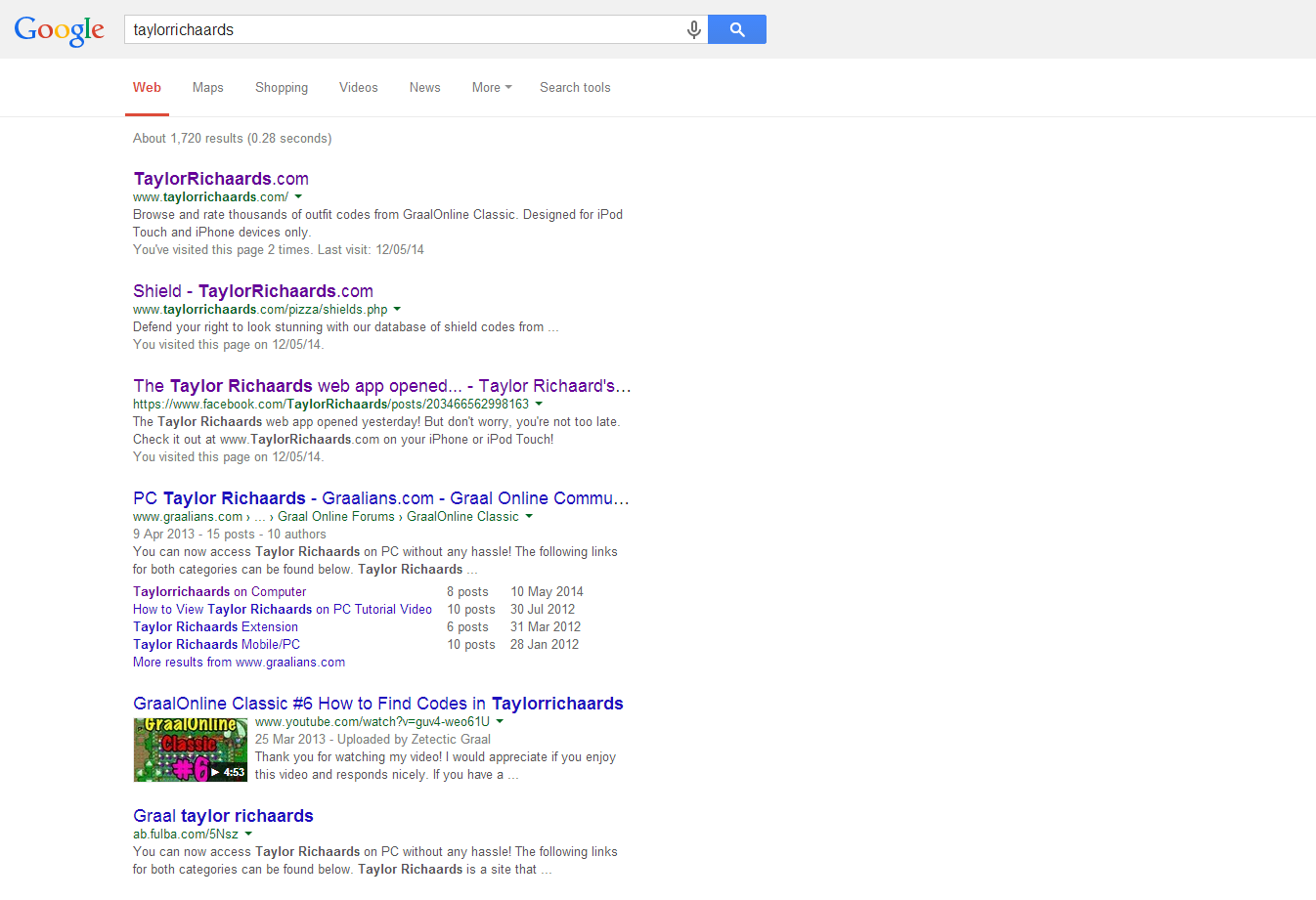Expand options arrow beside graalians.com breadcrumb
The image size is (1316, 900).
529,517
